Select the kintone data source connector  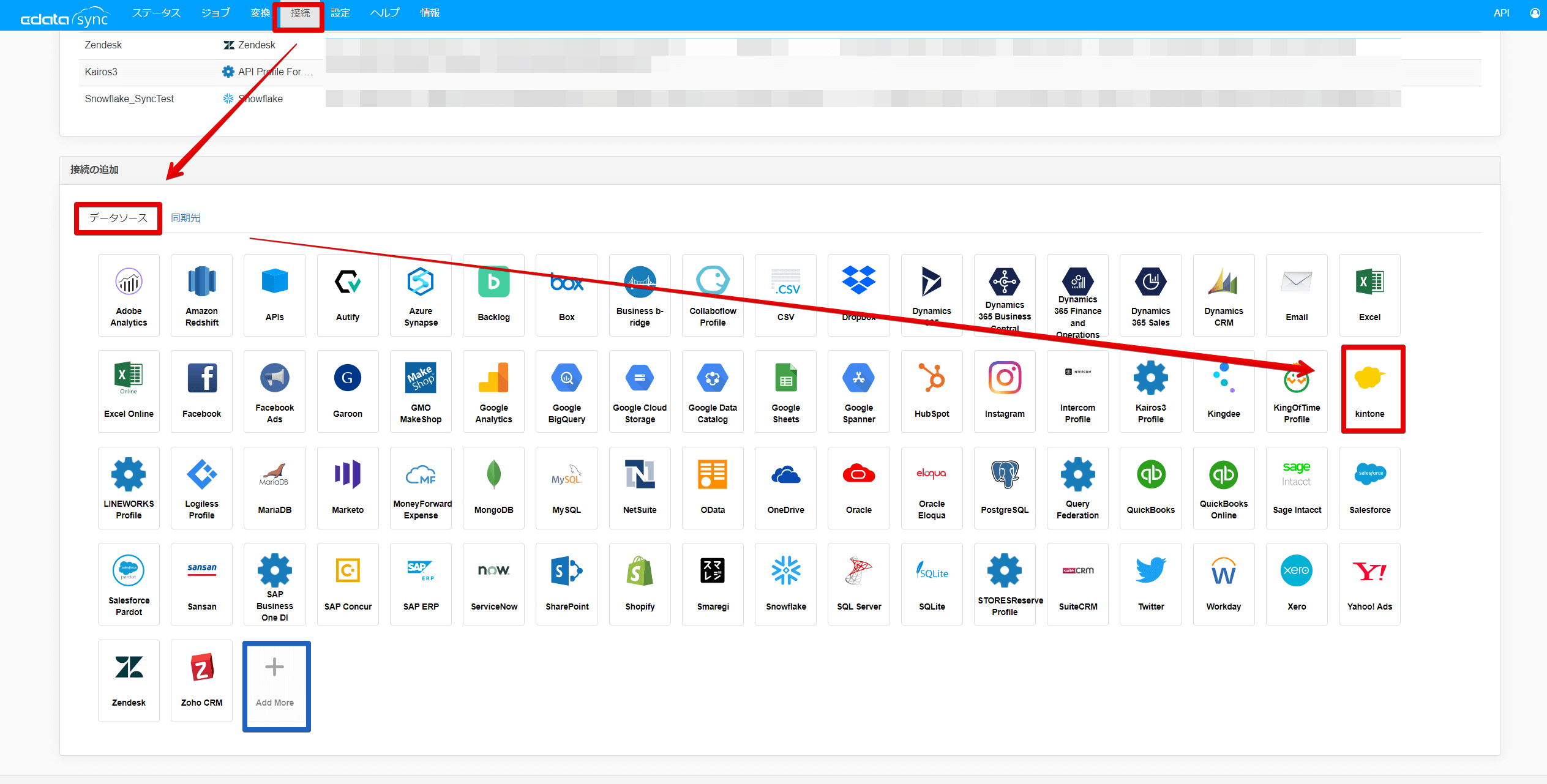click(1369, 390)
